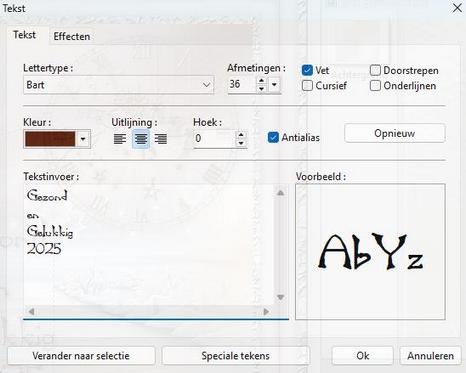Close the Tekst dialog window

pos(457,8)
